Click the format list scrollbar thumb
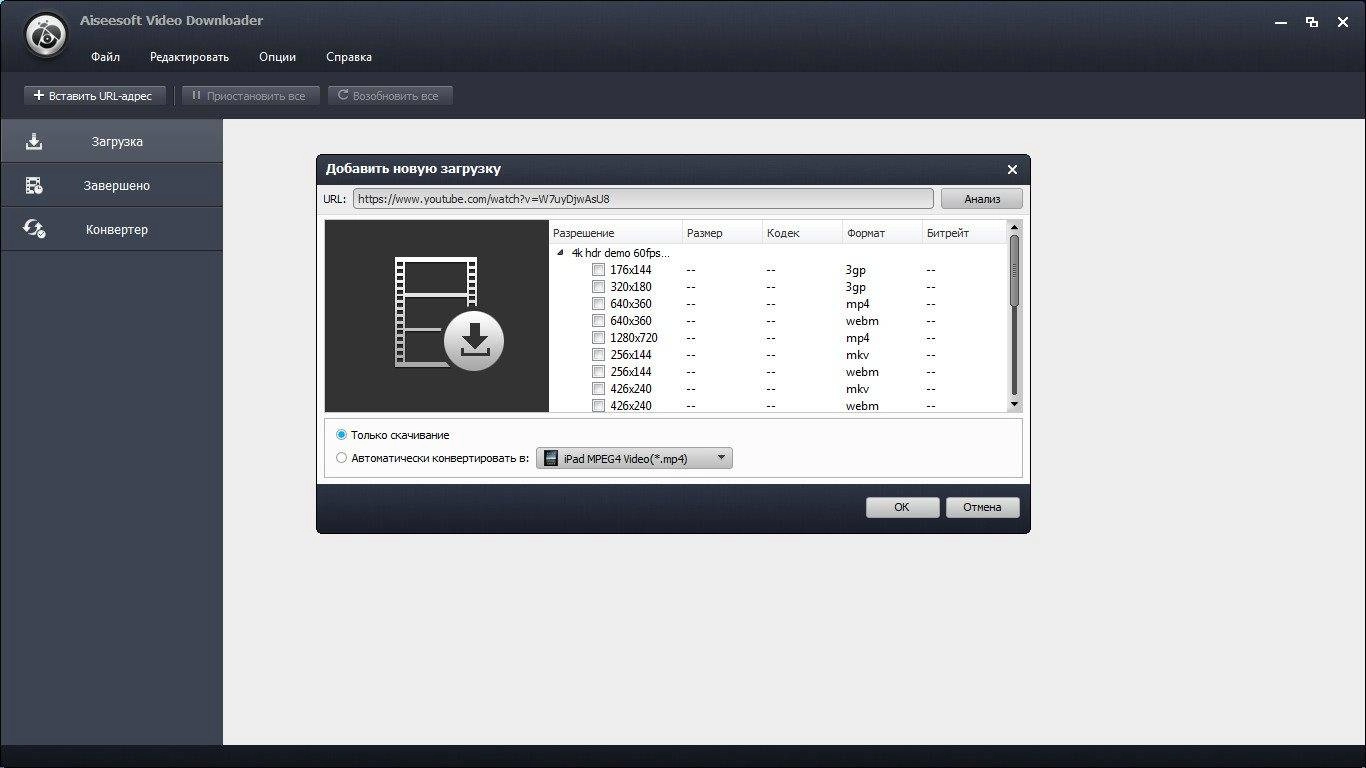This screenshot has width=1366, height=768. 1014,270
